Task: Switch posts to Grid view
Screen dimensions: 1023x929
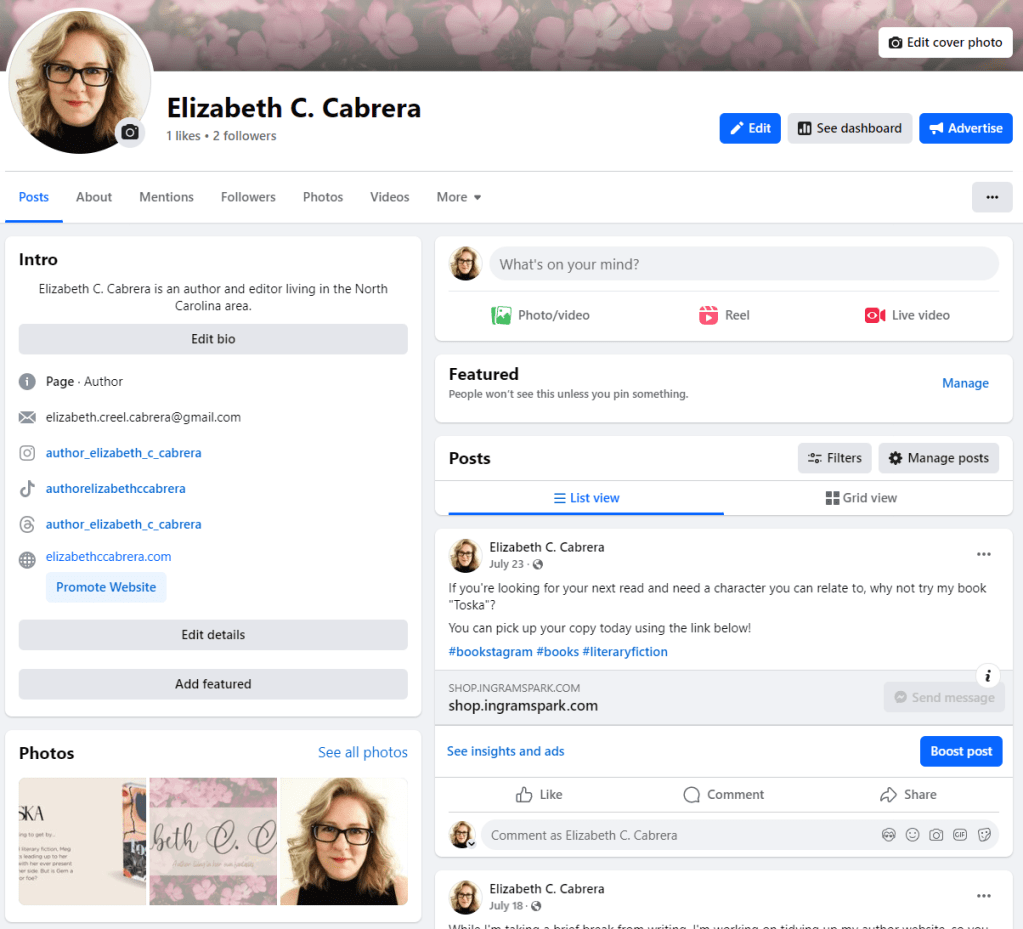Action: (861, 498)
